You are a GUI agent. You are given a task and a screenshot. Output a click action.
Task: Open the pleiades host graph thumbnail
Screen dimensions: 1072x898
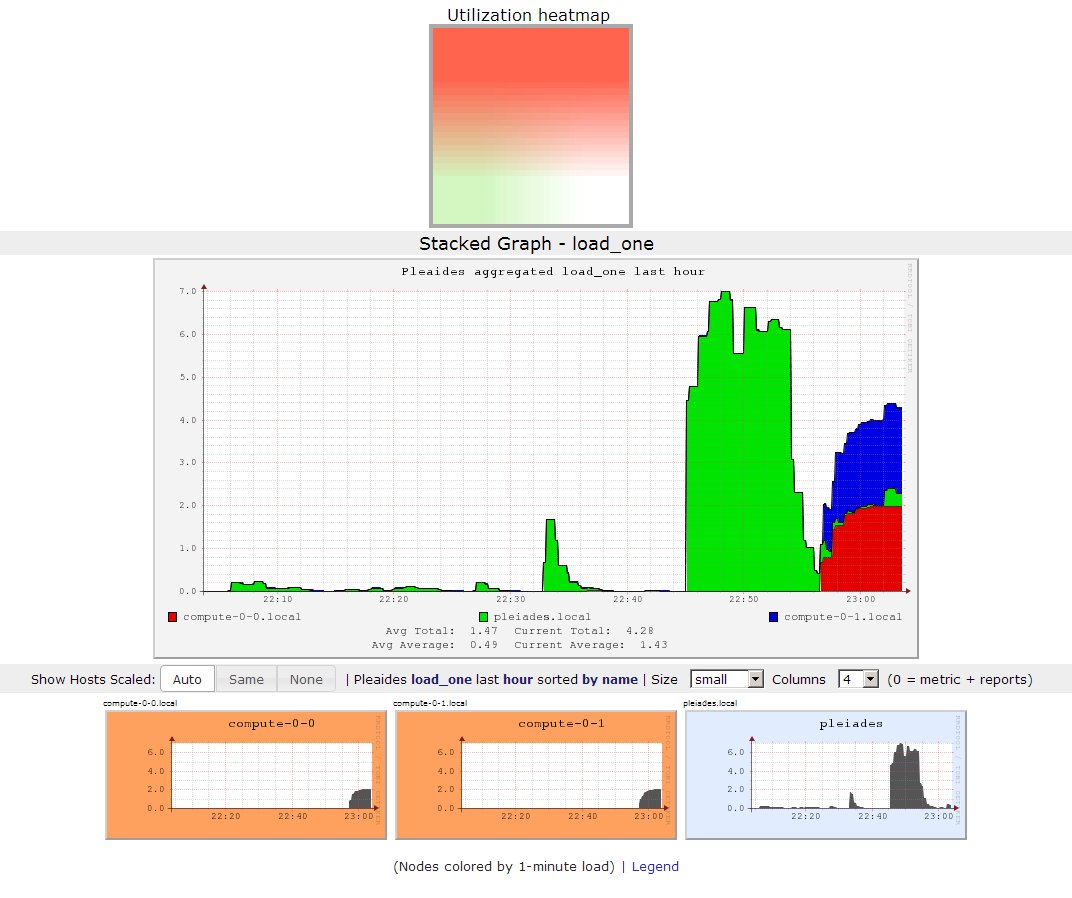[826, 775]
